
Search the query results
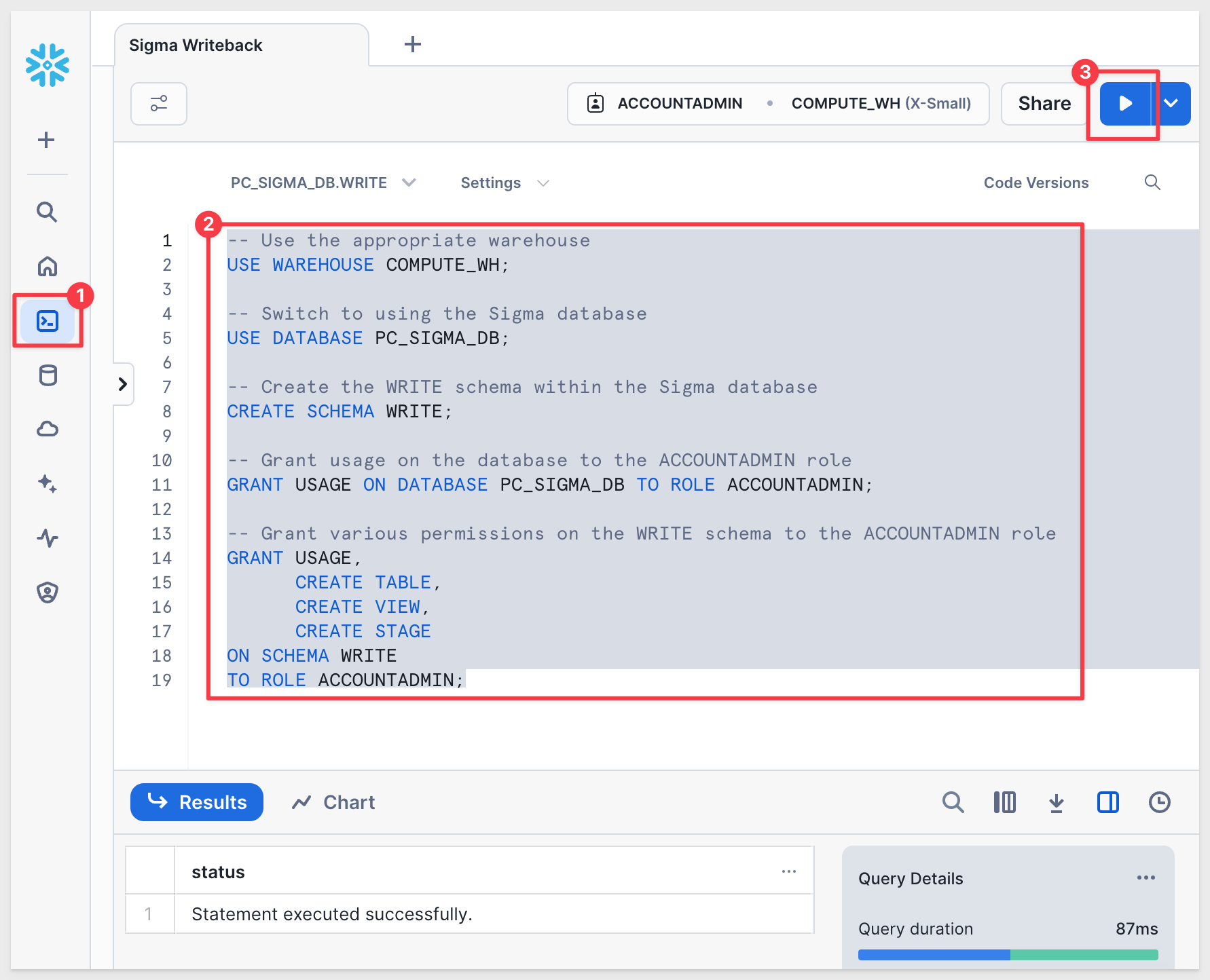pos(953,802)
